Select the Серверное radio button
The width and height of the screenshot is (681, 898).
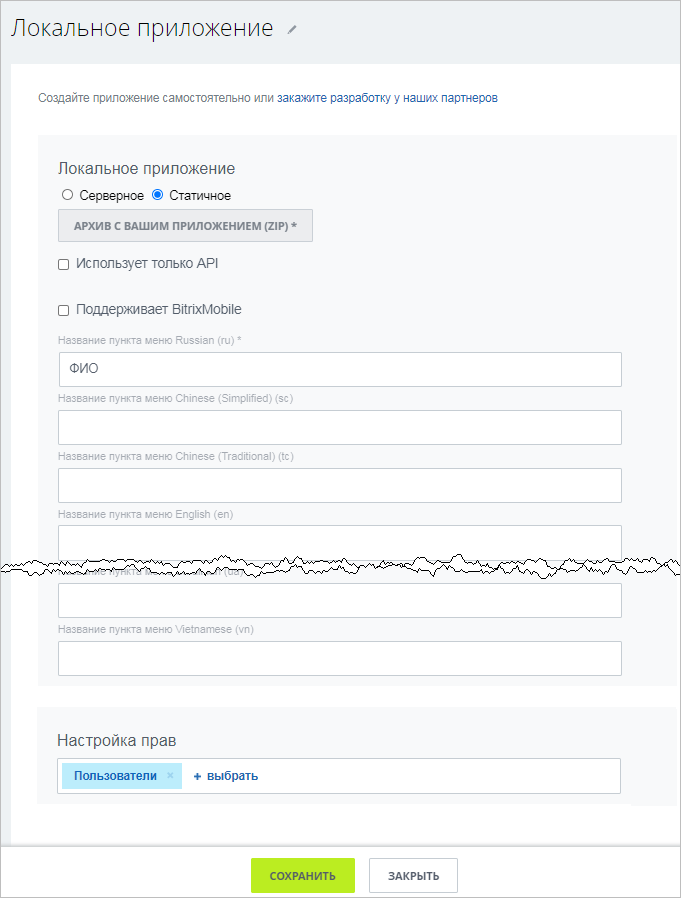tap(68, 195)
